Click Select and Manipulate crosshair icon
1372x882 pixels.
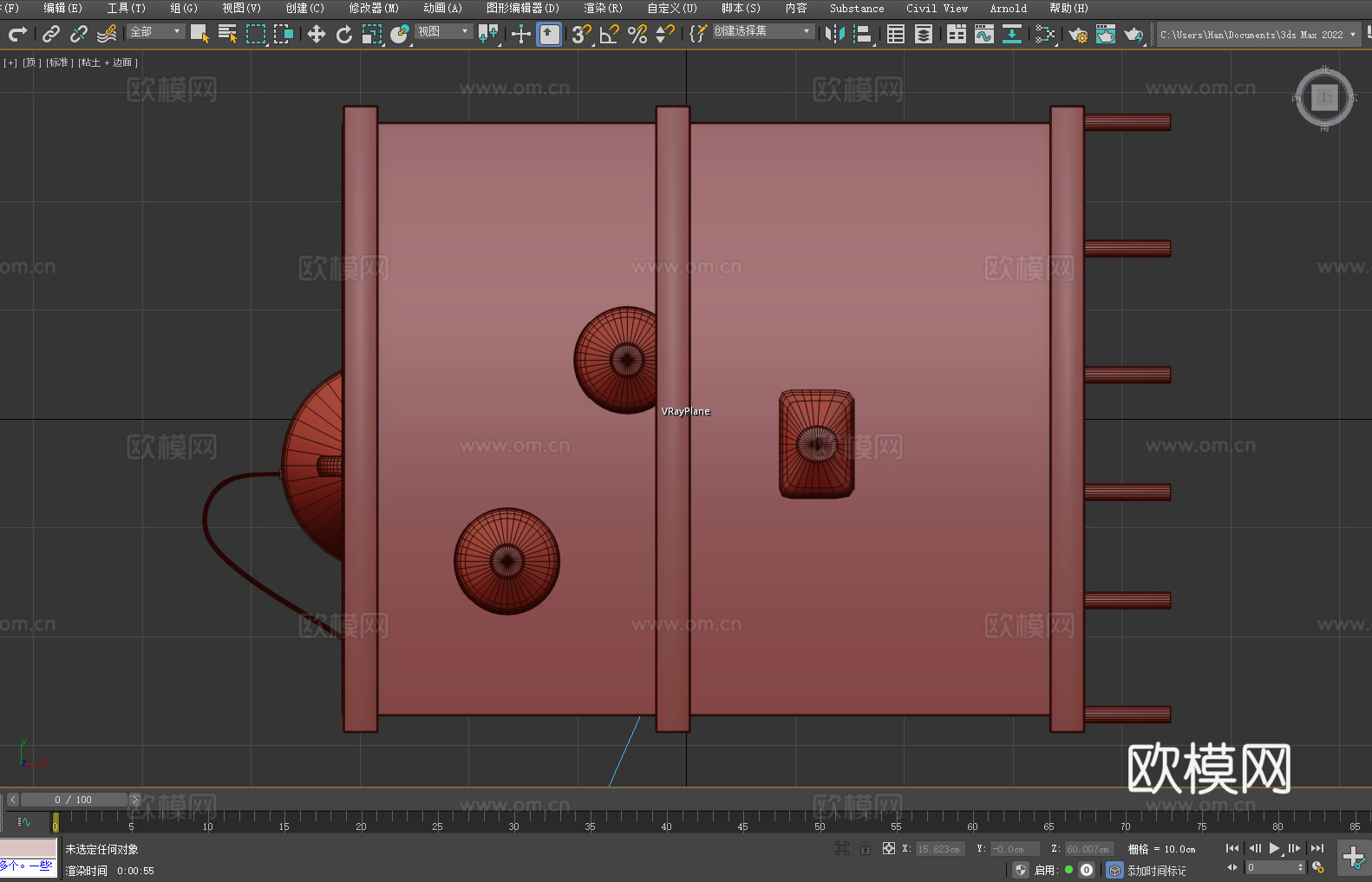(521, 34)
